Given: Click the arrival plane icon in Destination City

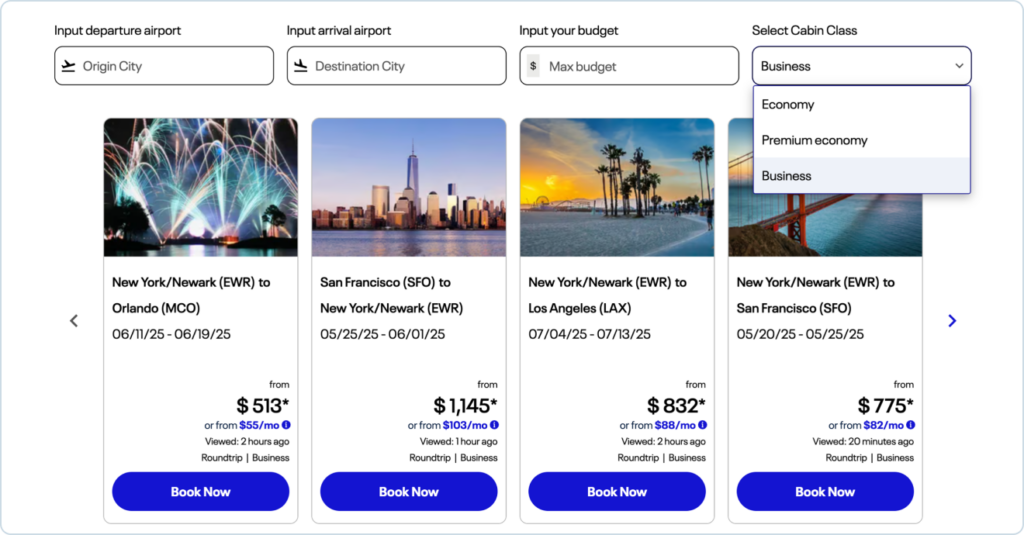Looking at the screenshot, I should coord(300,66).
